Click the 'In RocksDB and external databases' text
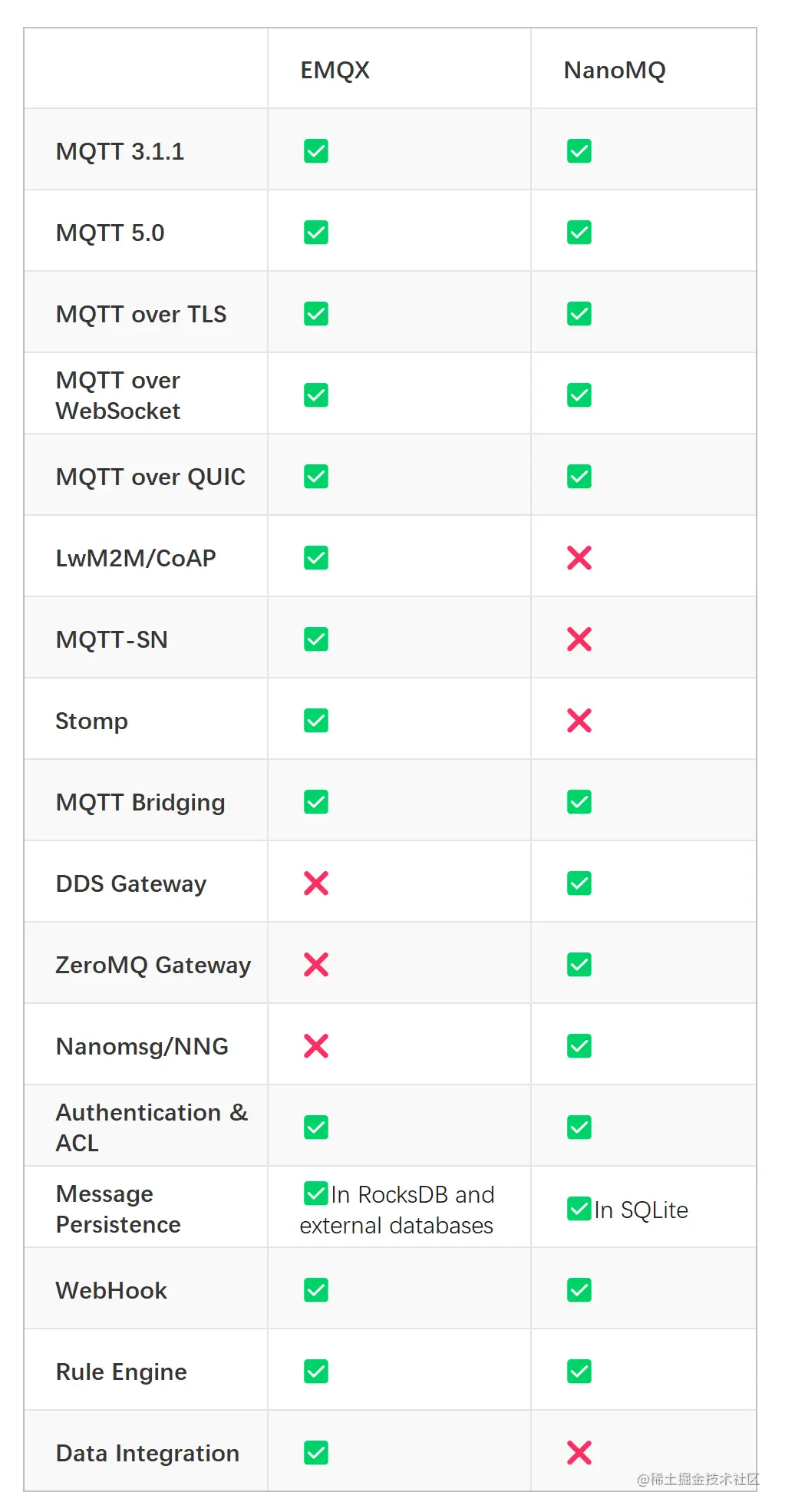The image size is (785, 1512). pyautogui.click(x=397, y=1210)
